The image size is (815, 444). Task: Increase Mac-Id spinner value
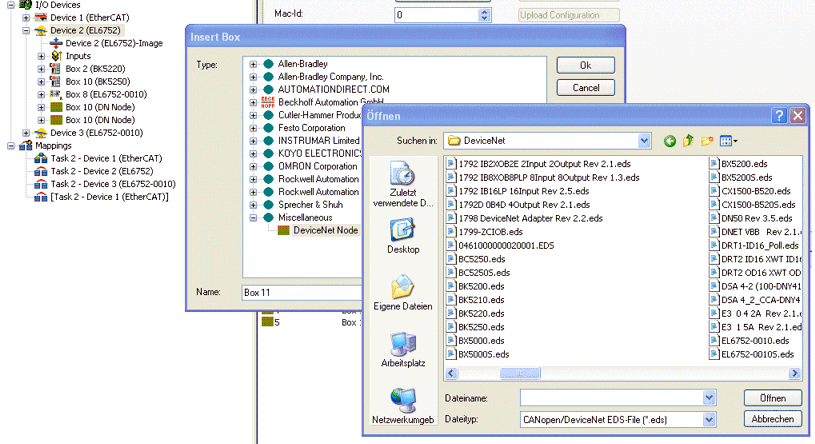click(484, 11)
